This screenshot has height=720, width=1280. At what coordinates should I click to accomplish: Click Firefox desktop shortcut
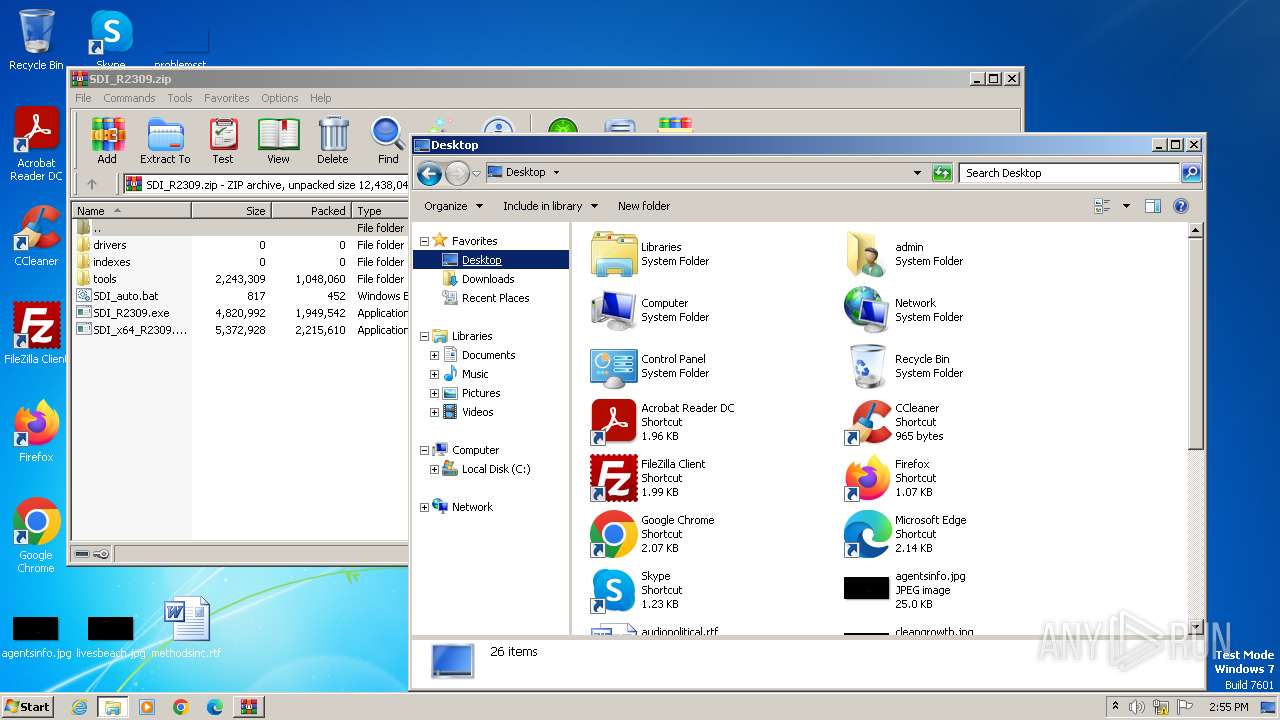[x=36, y=432]
